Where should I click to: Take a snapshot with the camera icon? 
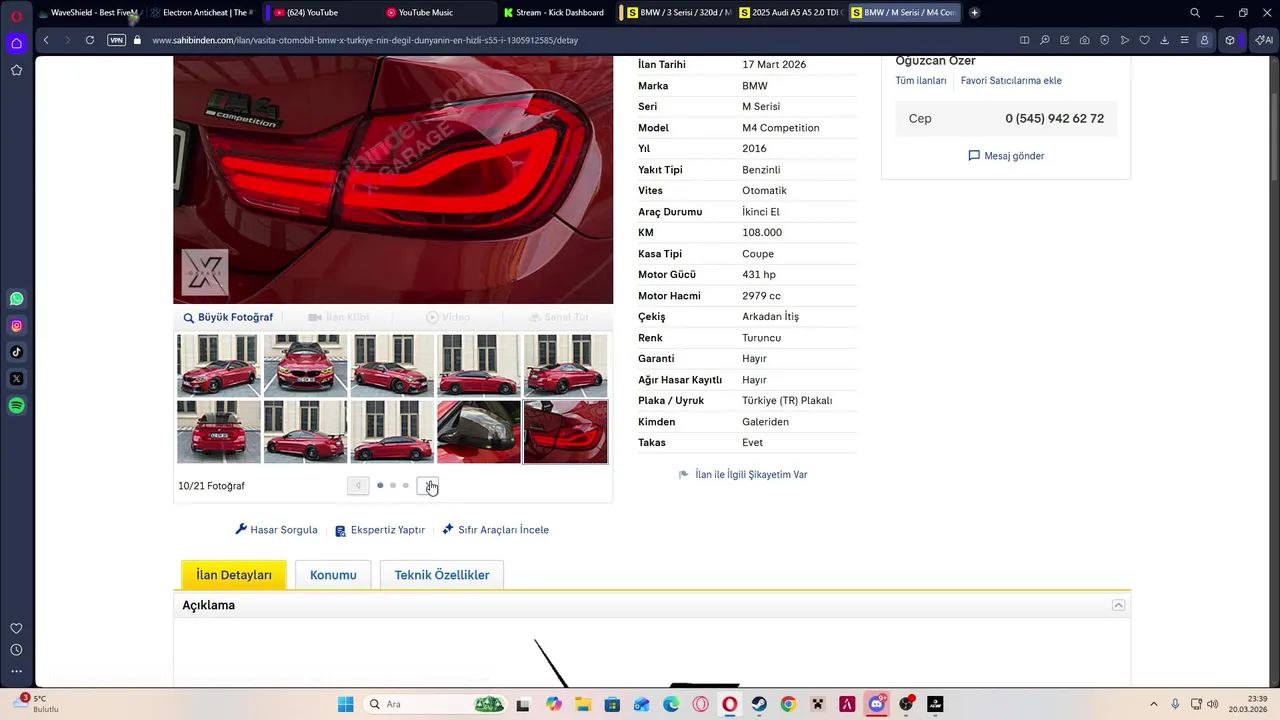click(x=1084, y=40)
